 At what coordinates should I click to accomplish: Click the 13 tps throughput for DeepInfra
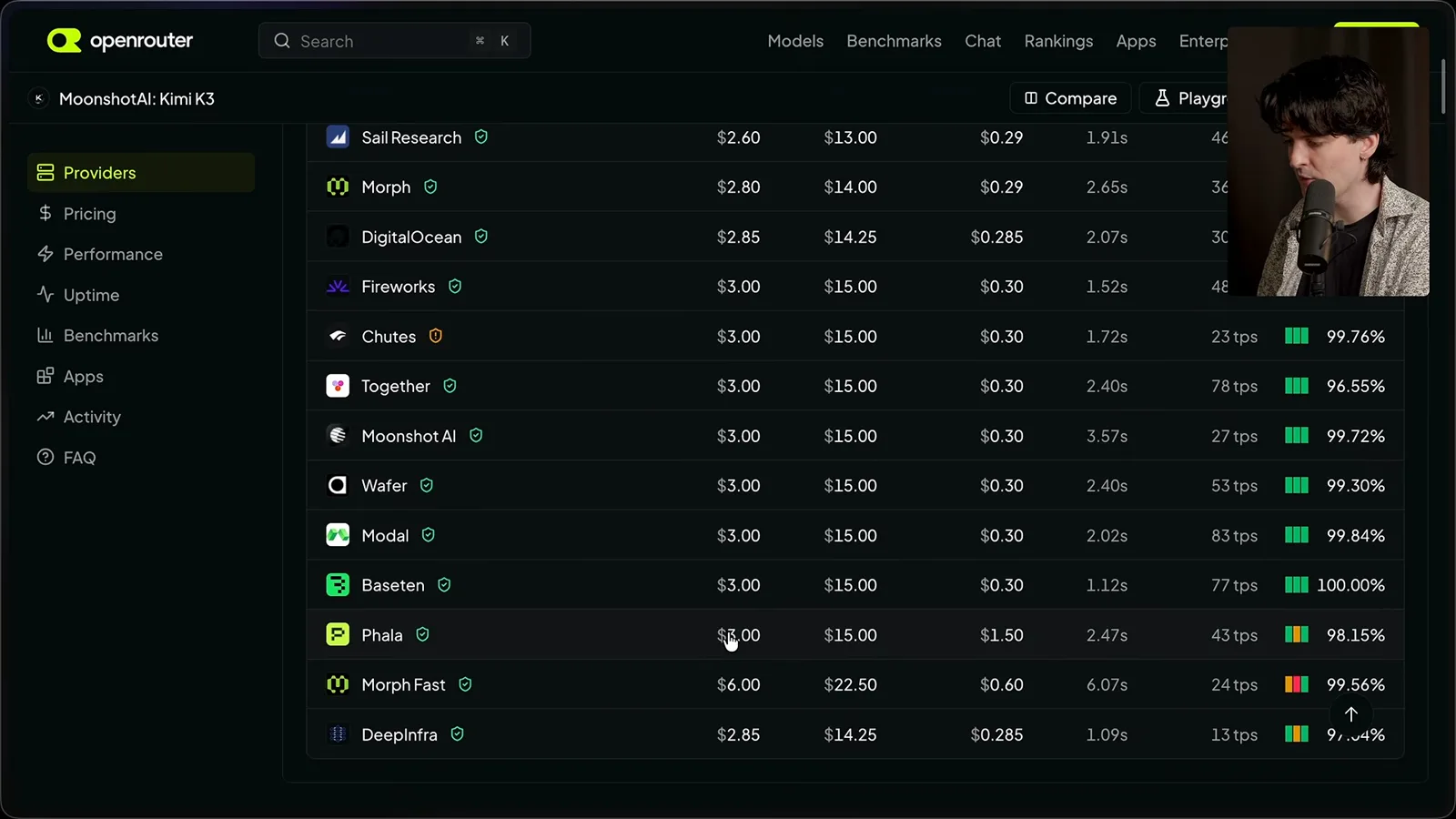(1234, 734)
